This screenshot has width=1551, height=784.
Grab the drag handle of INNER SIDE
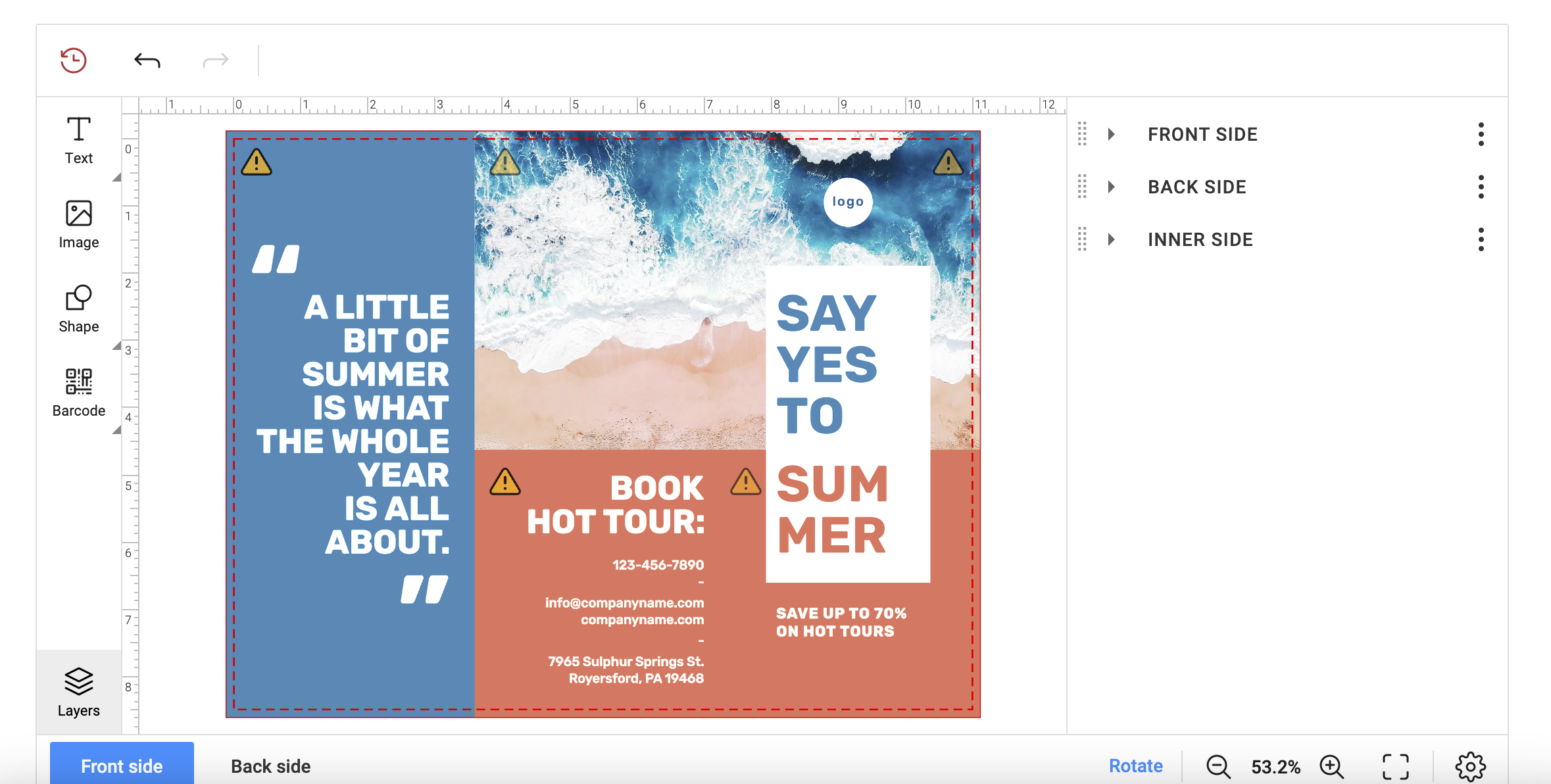(1082, 239)
